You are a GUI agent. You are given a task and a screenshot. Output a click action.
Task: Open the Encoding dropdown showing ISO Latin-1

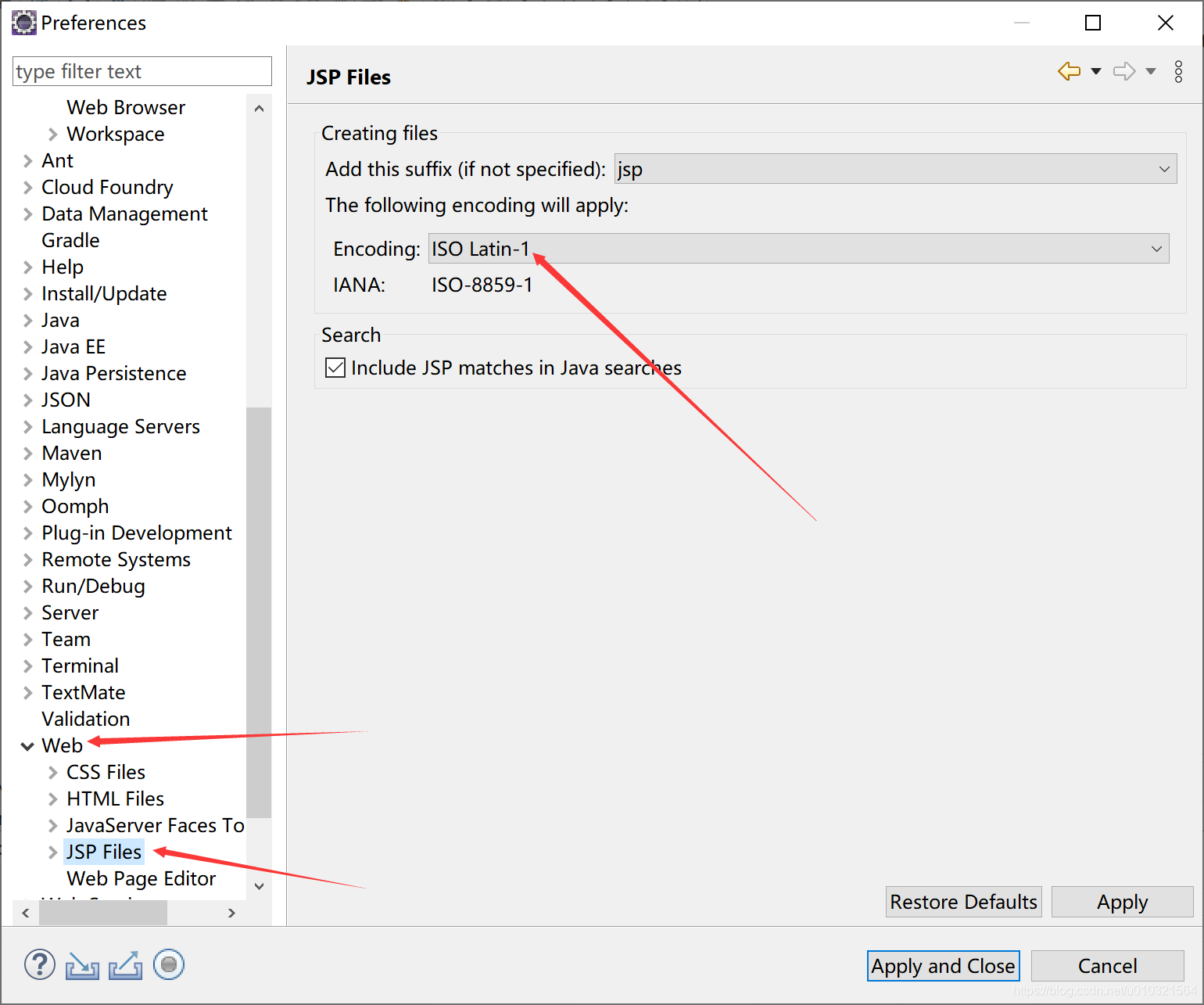point(1156,249)
